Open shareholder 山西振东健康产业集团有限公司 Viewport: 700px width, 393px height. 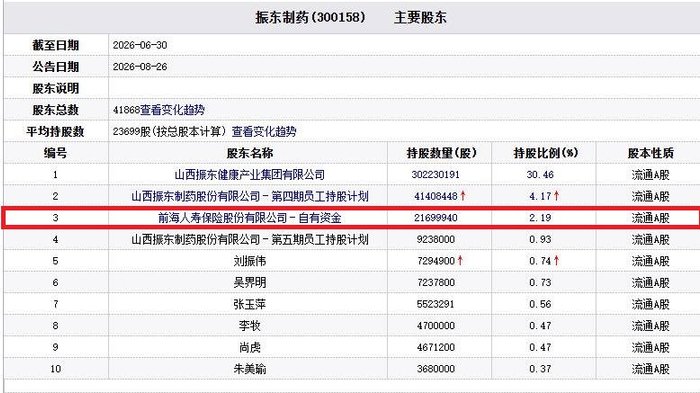250,175
